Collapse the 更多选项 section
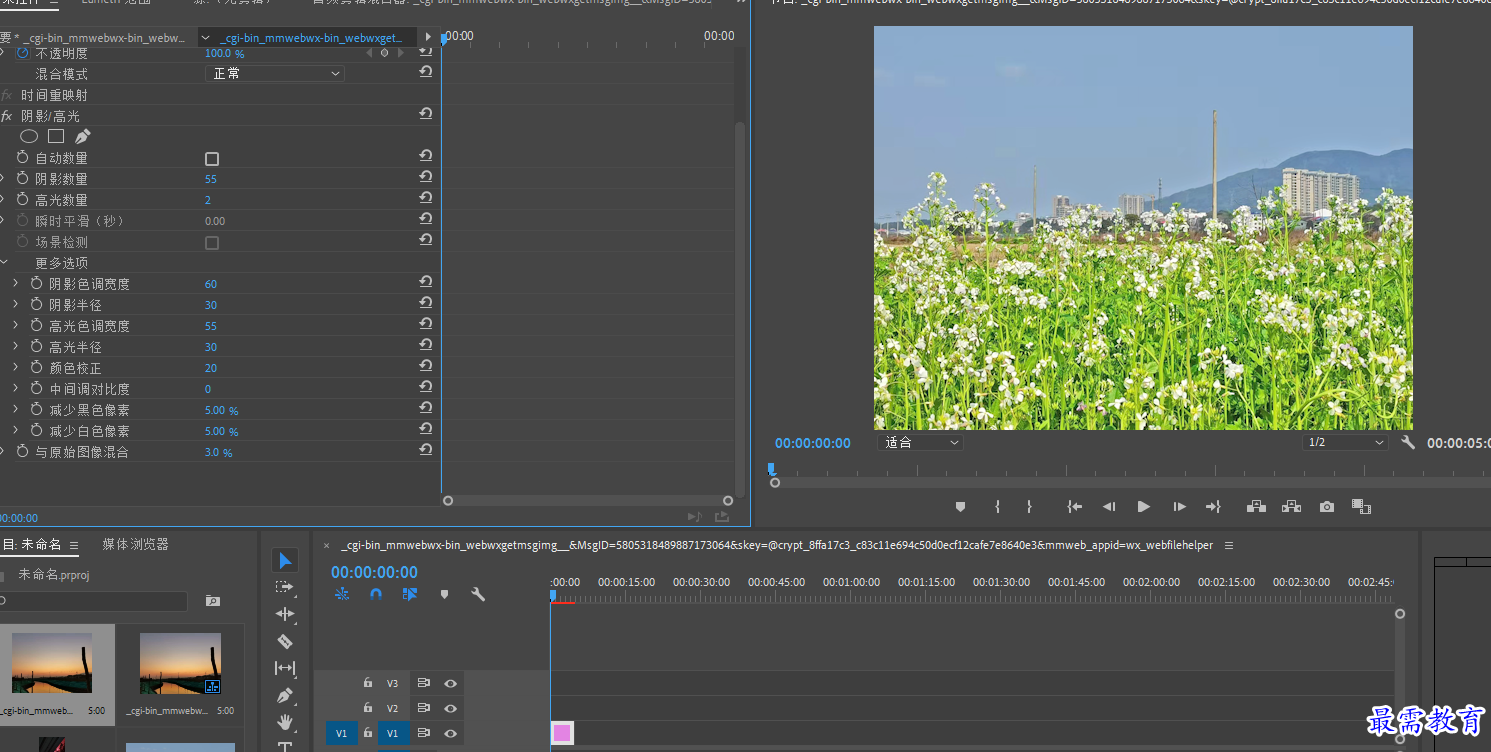The image size is (1491, 752). tap(3, 263)
